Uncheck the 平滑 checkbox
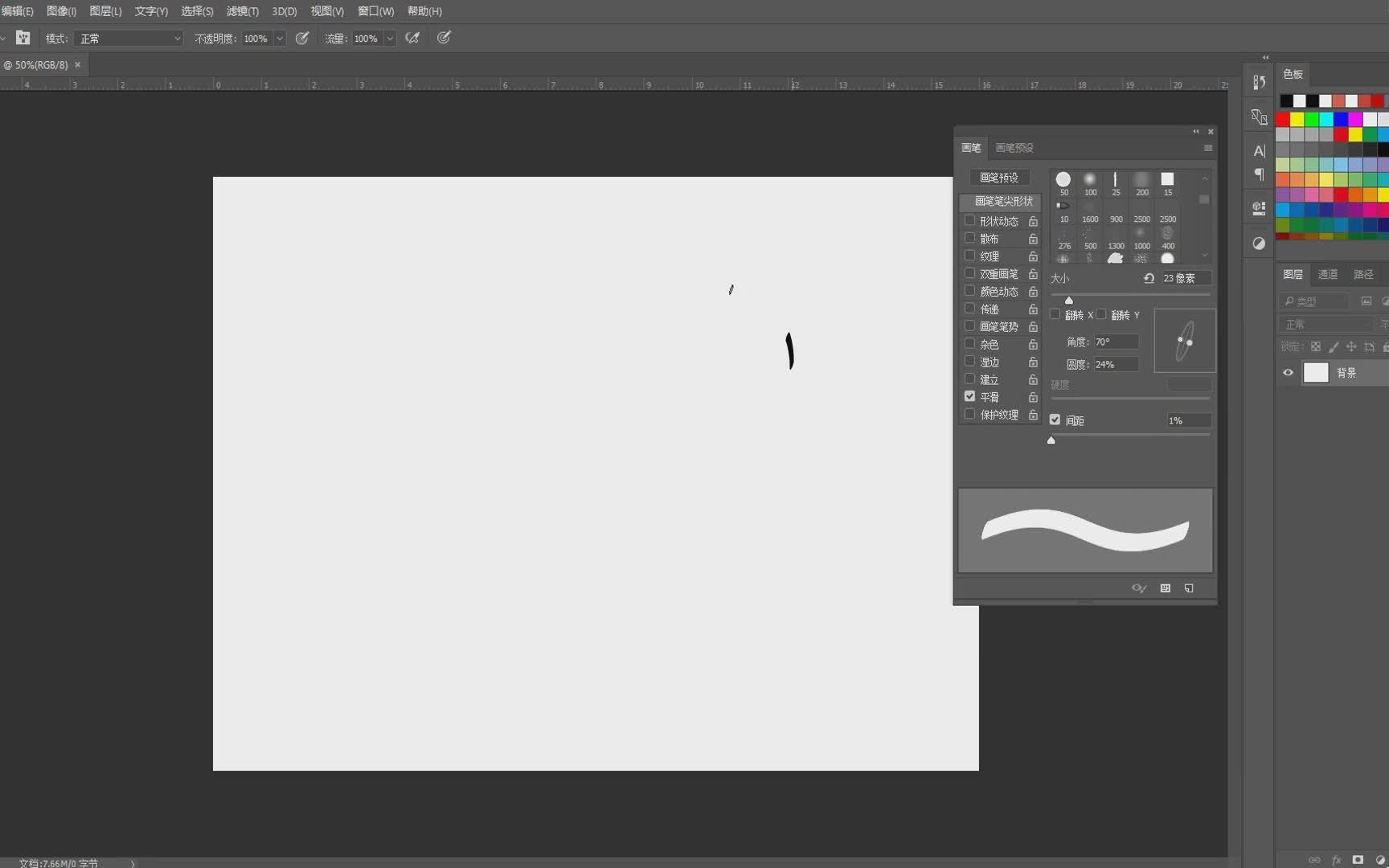Viewport: 1389px width, 868px height. pos(969,396)
